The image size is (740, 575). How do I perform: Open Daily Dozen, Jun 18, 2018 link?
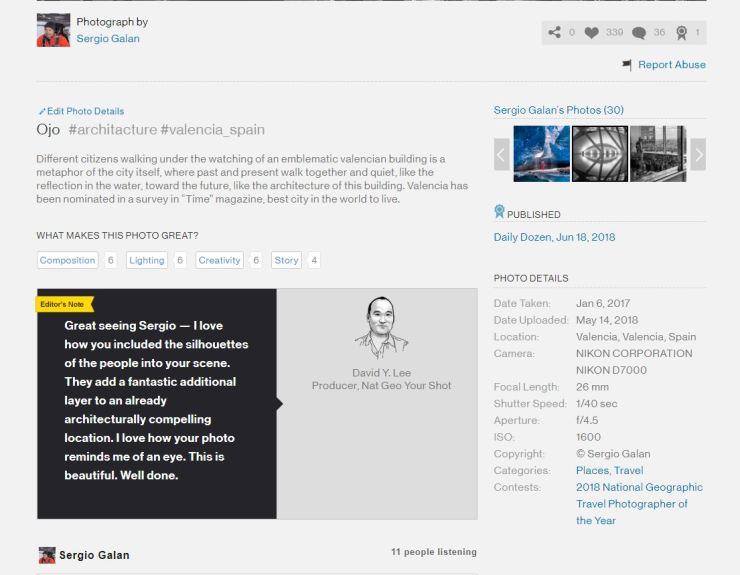point(554,237)
